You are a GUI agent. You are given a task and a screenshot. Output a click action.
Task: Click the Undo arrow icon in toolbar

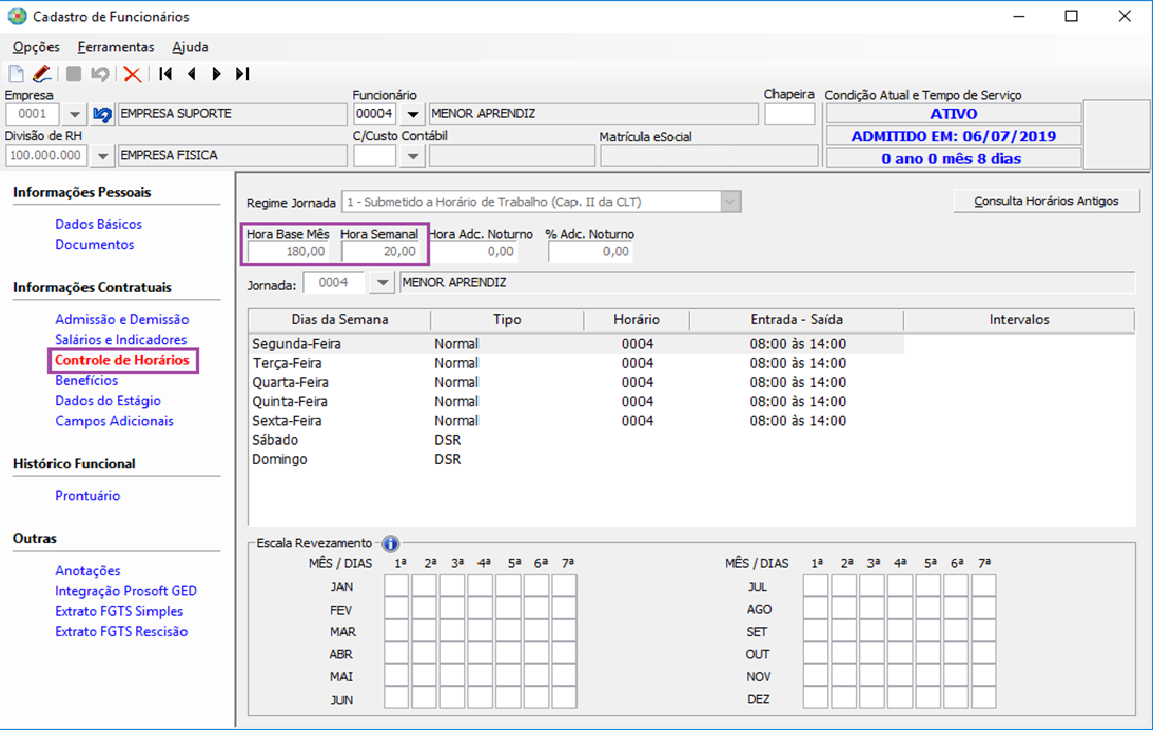pyautogui.click(x=100, y=74)
